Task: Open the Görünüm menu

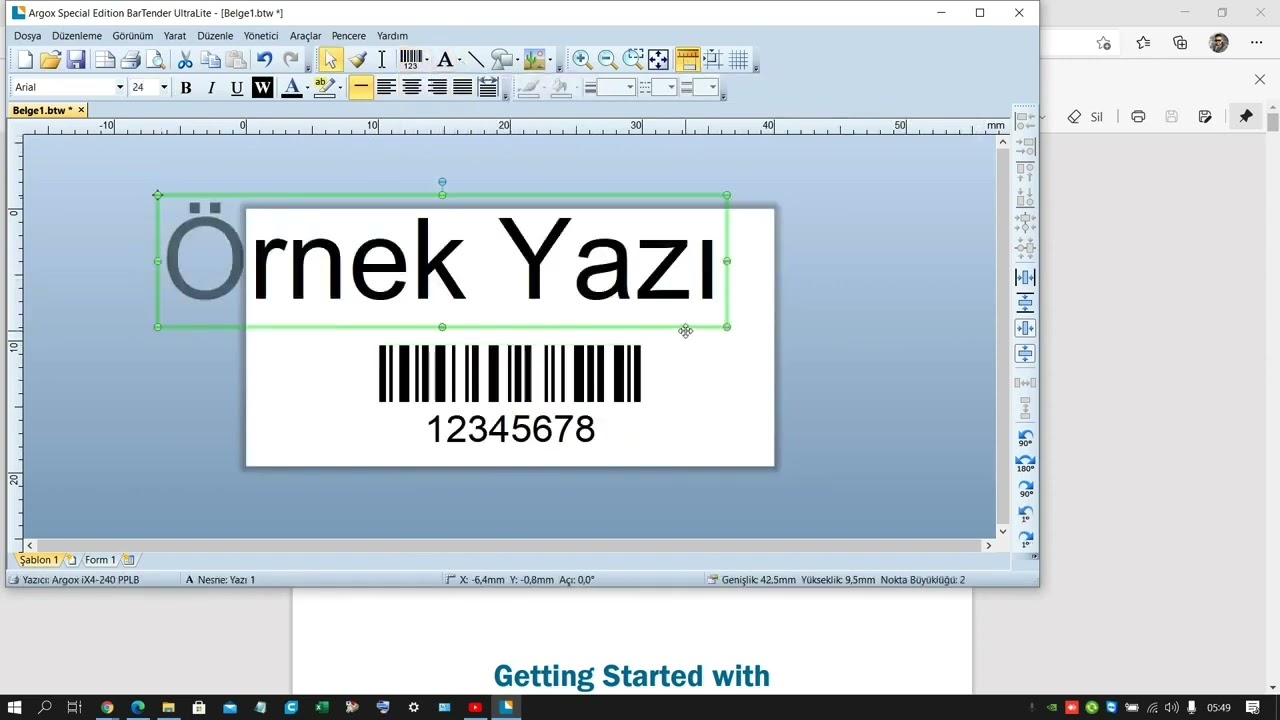Action: click(x=133, y=36)
